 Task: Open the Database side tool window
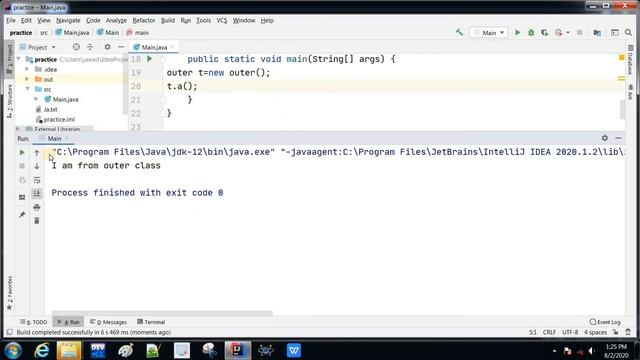630,60
